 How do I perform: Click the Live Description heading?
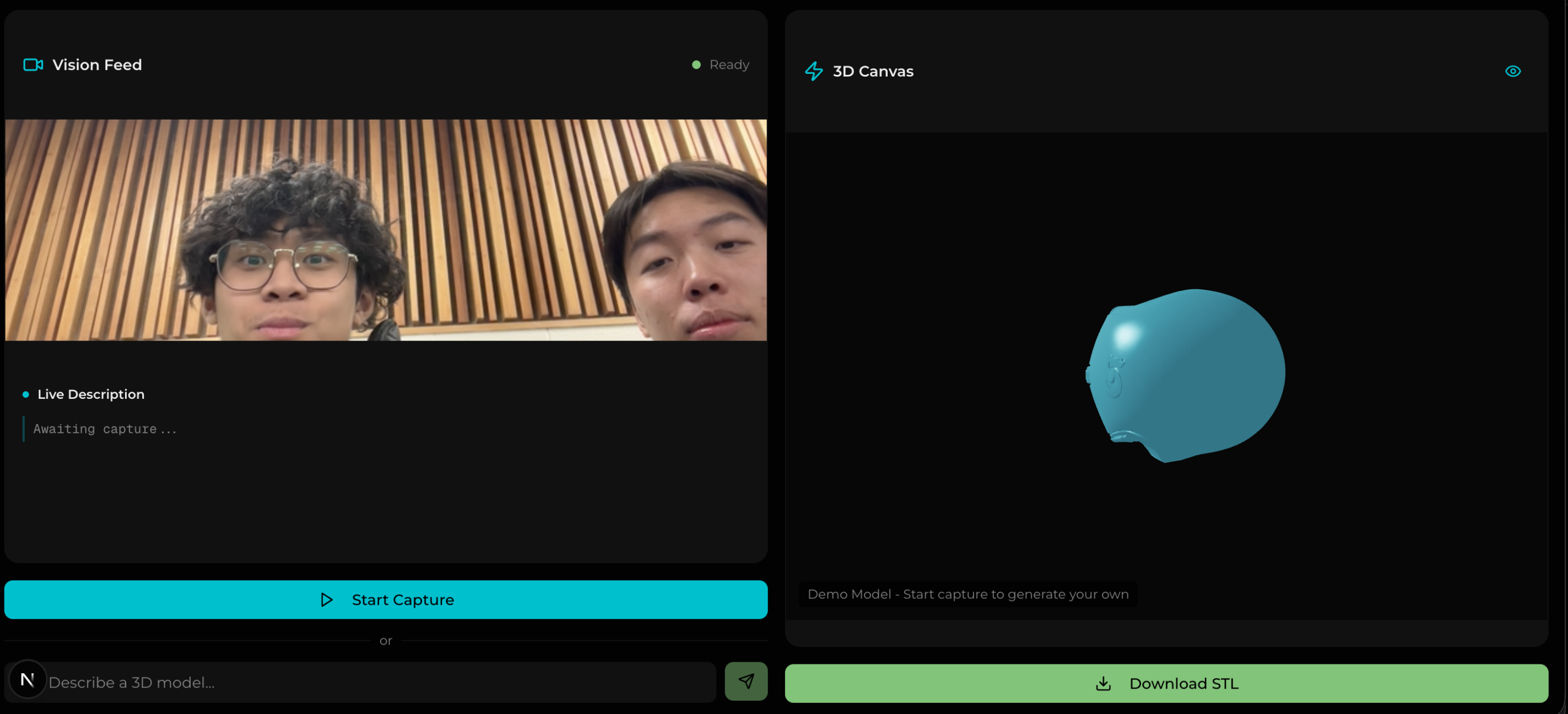click(91, 394)
